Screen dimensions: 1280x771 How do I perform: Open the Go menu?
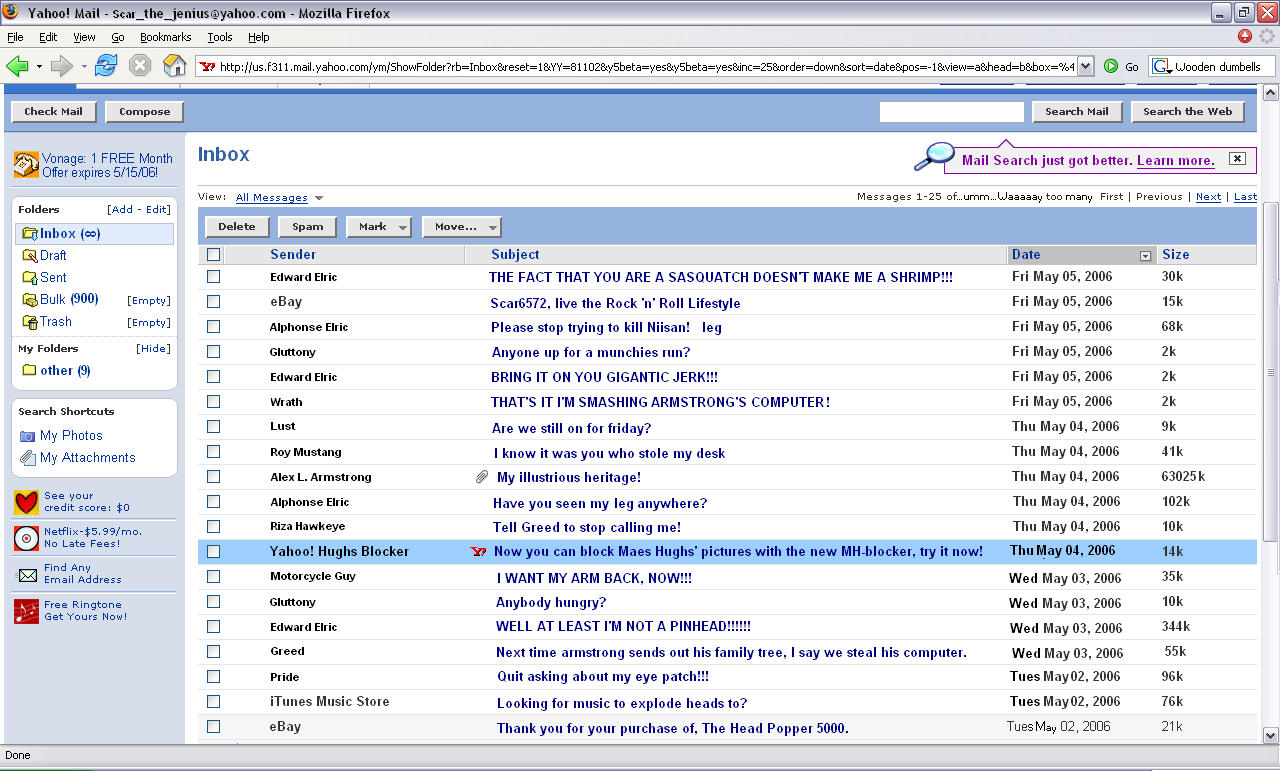click(118, 37)
